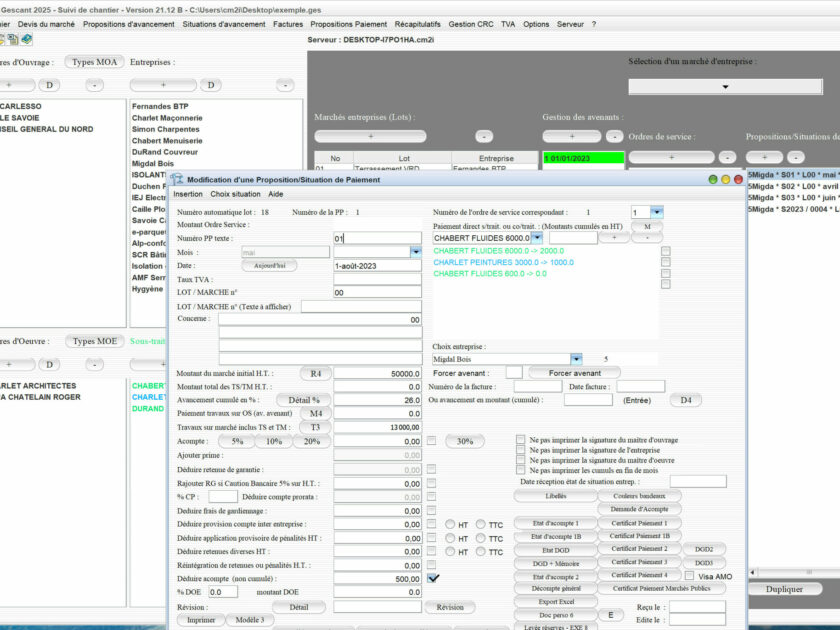This screenshot has width=840, height=630.
Task: Click the Avancement cumulé en % field
Action: coord(377,400)
